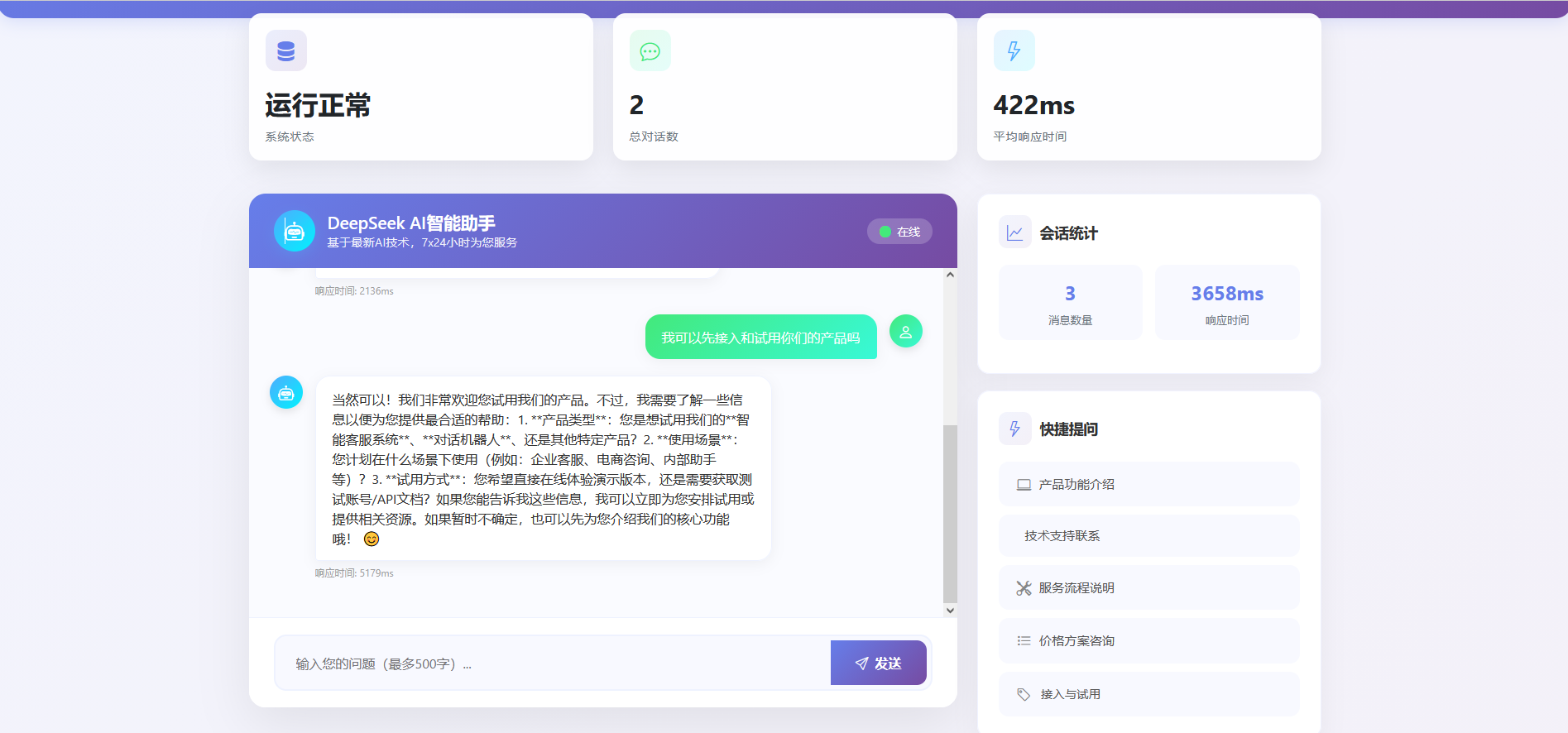Click the chat scrollbar thumb
This screenshot has height=733, width=1568.
click(950, 513)
